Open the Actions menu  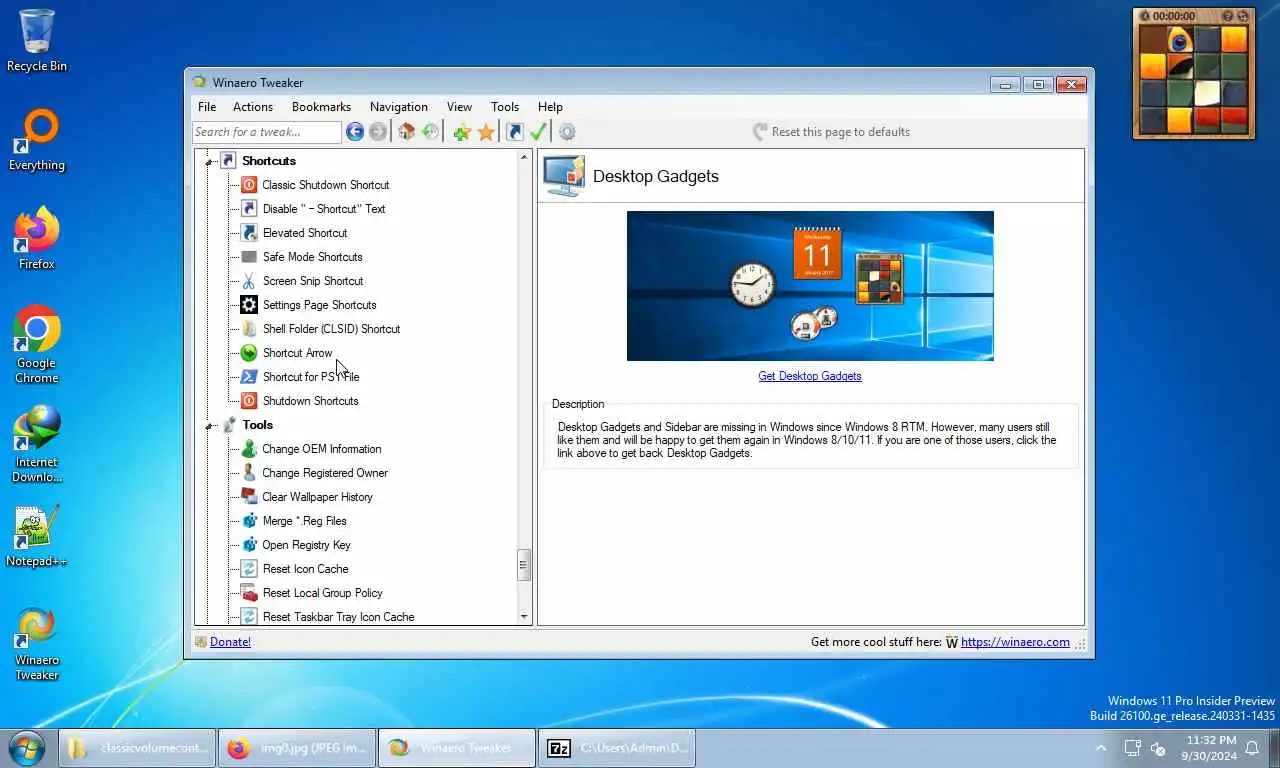click(x=253, y=107)
